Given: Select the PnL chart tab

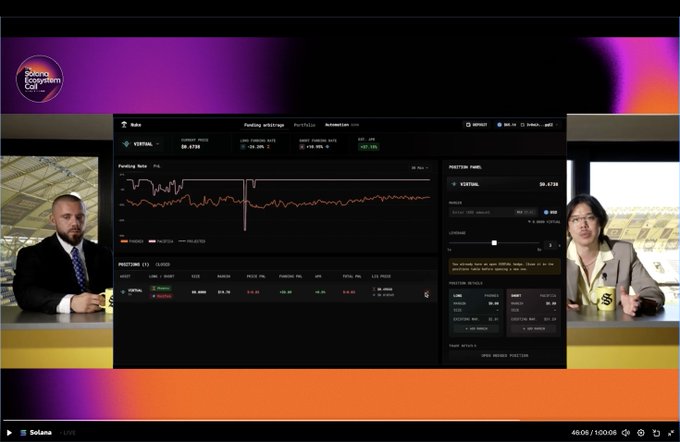Looking at the screenshot, I should point(157,166).
